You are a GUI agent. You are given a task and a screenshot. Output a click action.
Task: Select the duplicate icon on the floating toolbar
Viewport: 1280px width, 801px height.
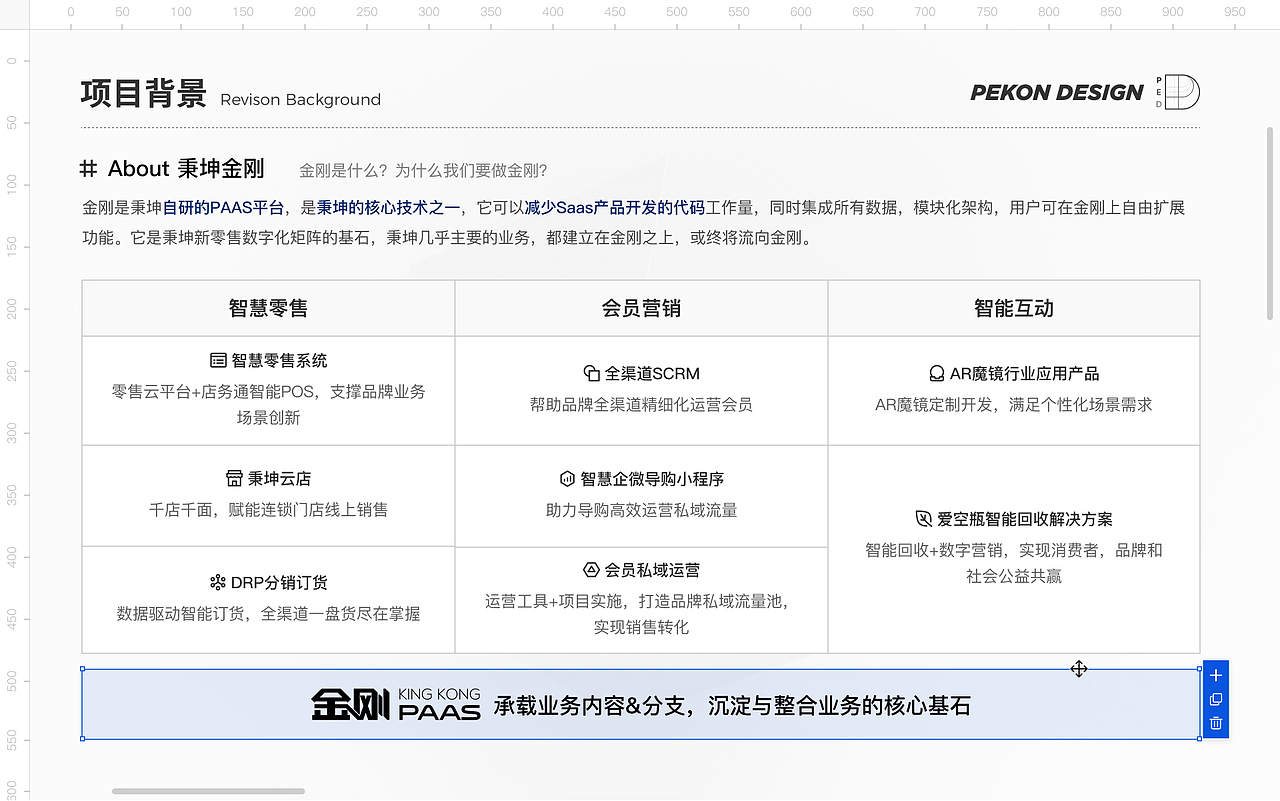coord(1215,701)
